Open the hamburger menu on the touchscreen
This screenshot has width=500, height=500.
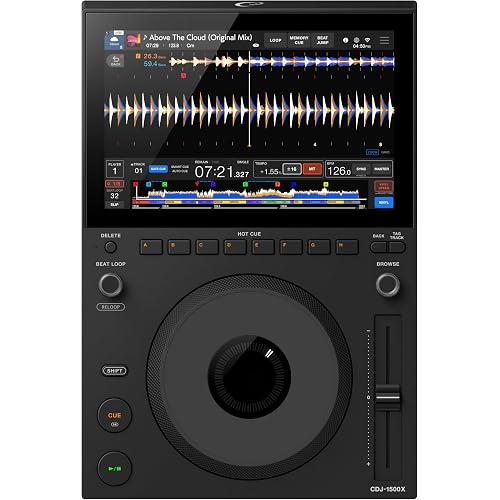(384, 40)
